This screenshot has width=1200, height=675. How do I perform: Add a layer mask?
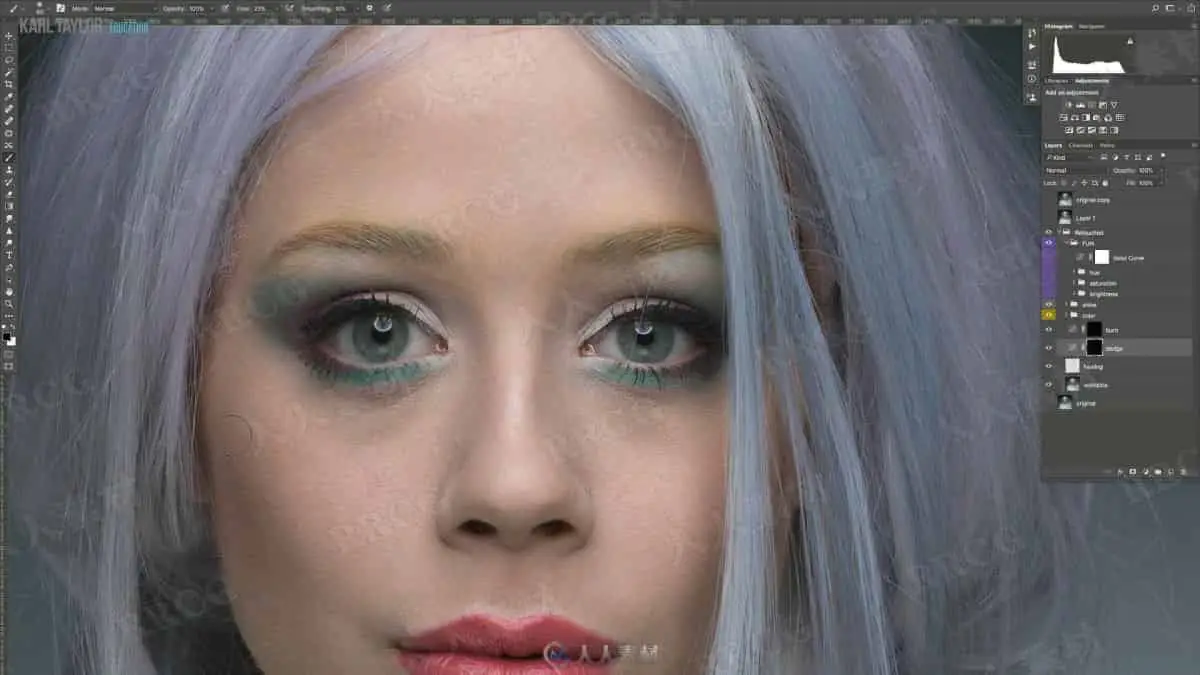(1132, 471)
